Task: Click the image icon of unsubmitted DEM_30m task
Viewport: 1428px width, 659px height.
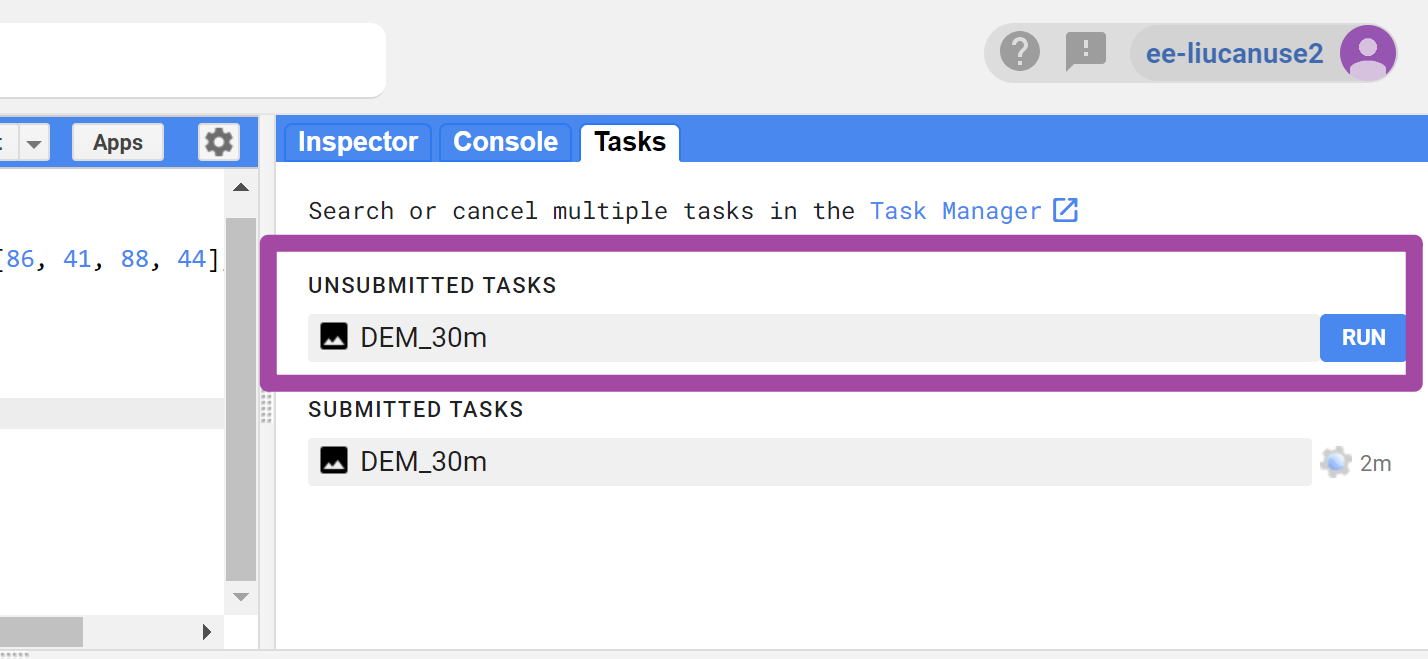Action: [x=334, y=337]
